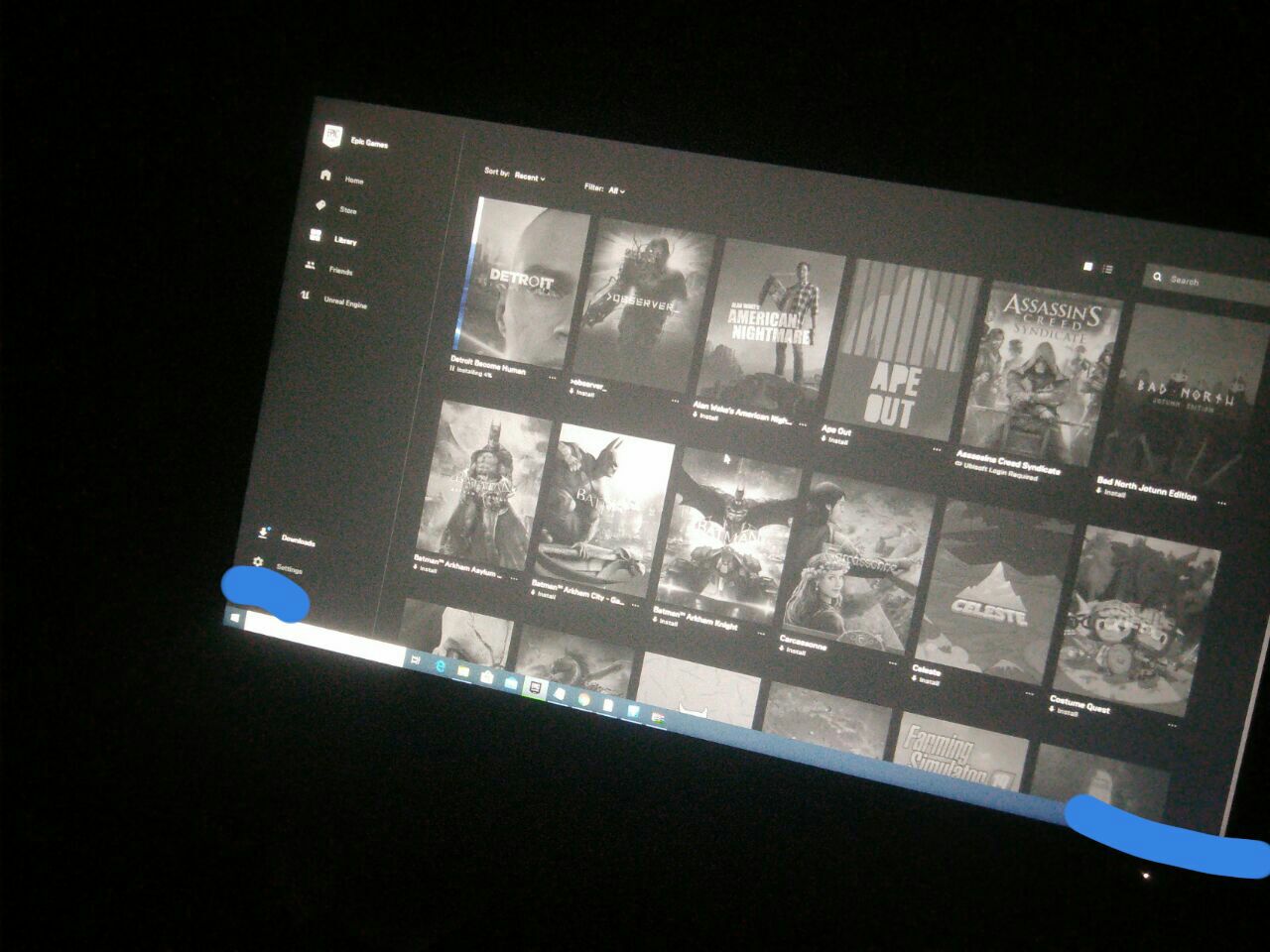
Task: Click the search magnifier icon
Action: point(1157,278)
